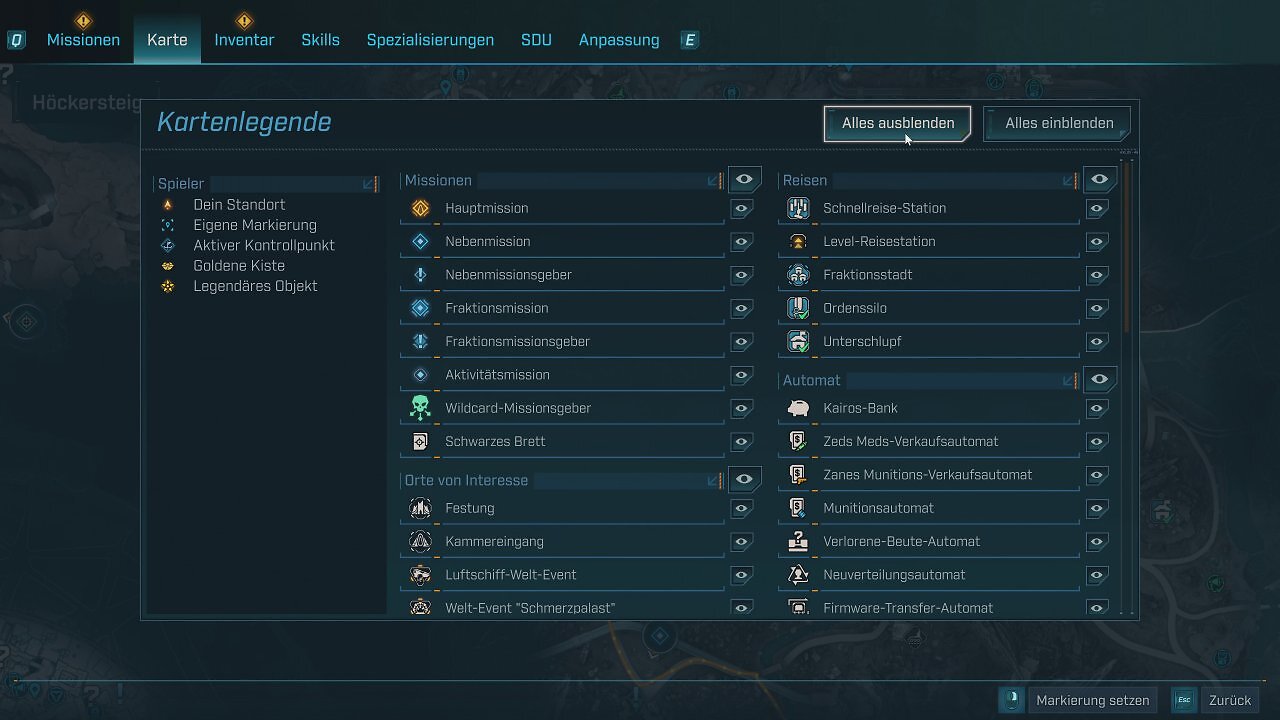Open the Inventar tab
The height and width of the screenshot is (720, 1280).
pos(244,40)
